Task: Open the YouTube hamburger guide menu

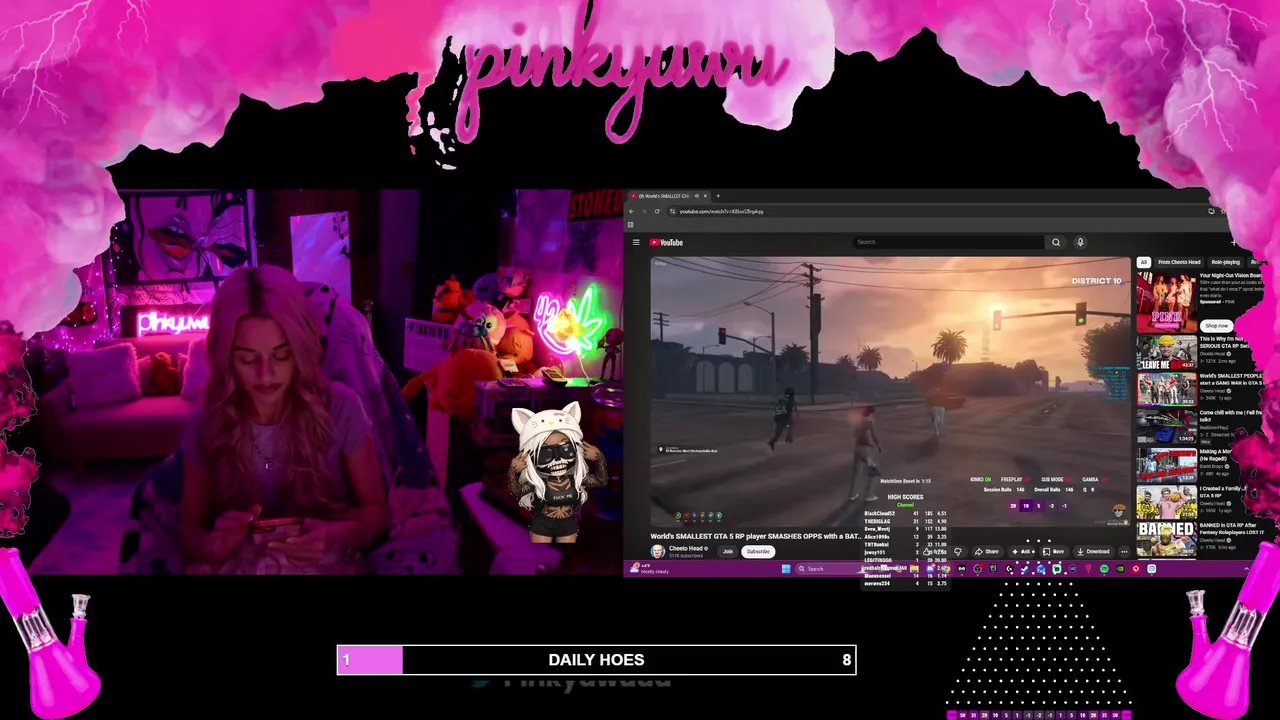Action: point(636,242)
